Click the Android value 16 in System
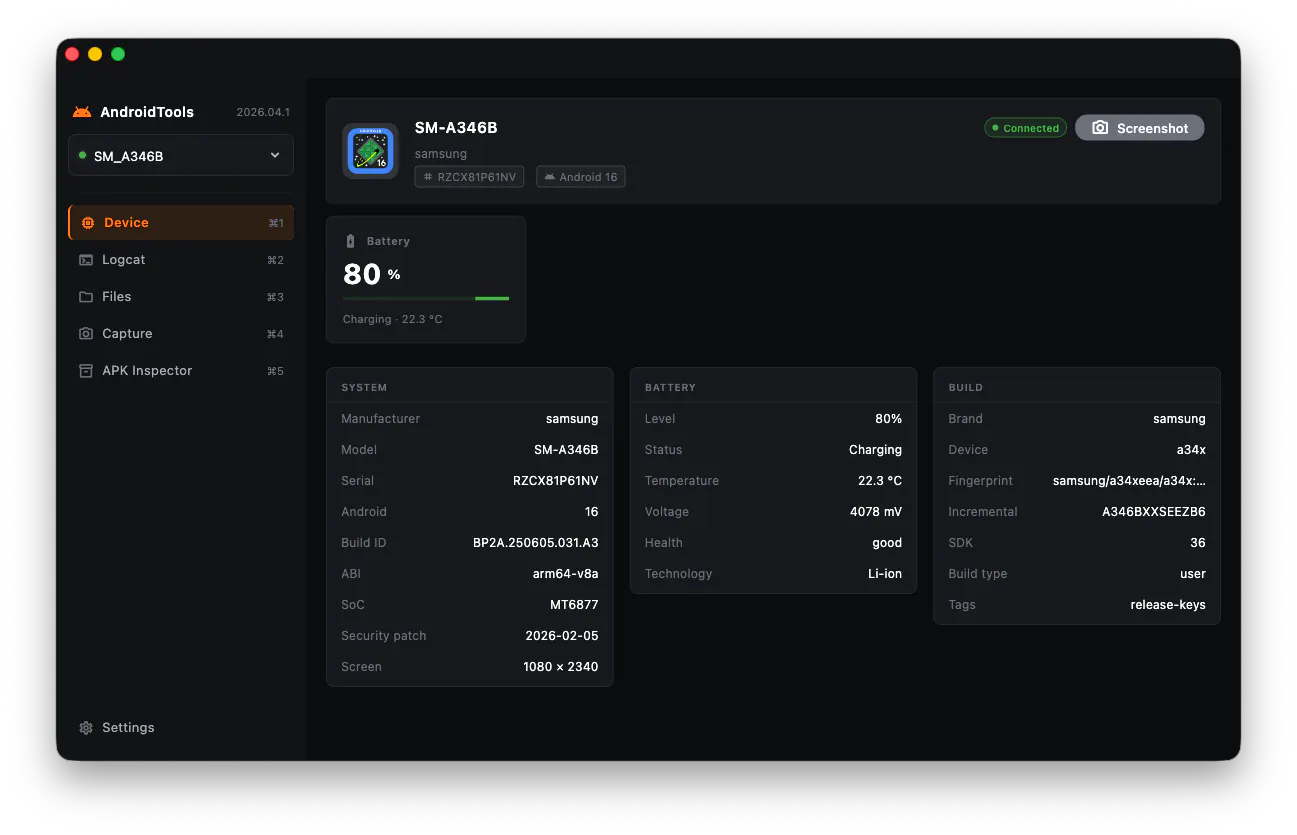The width and height of the screenshot is (1297, 835). pyautogui.click(x=592, y=512)
